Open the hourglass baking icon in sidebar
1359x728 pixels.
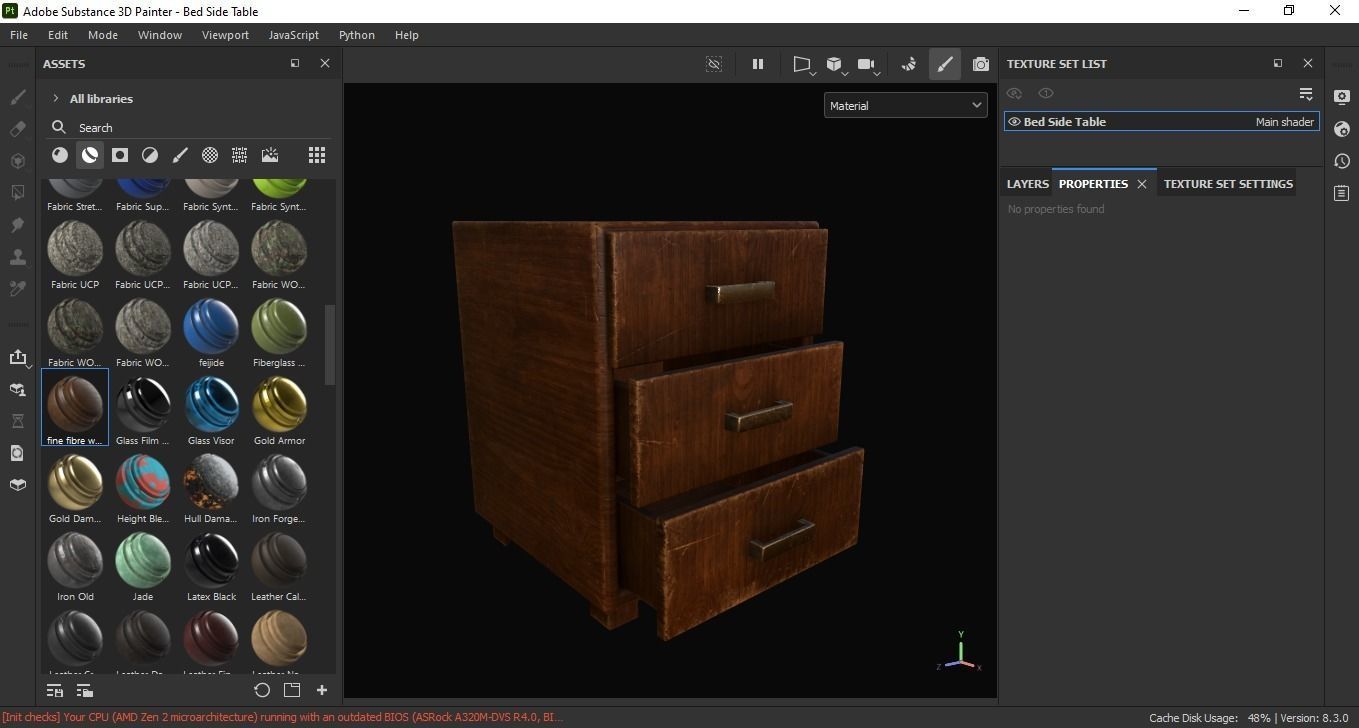point(17,421)
